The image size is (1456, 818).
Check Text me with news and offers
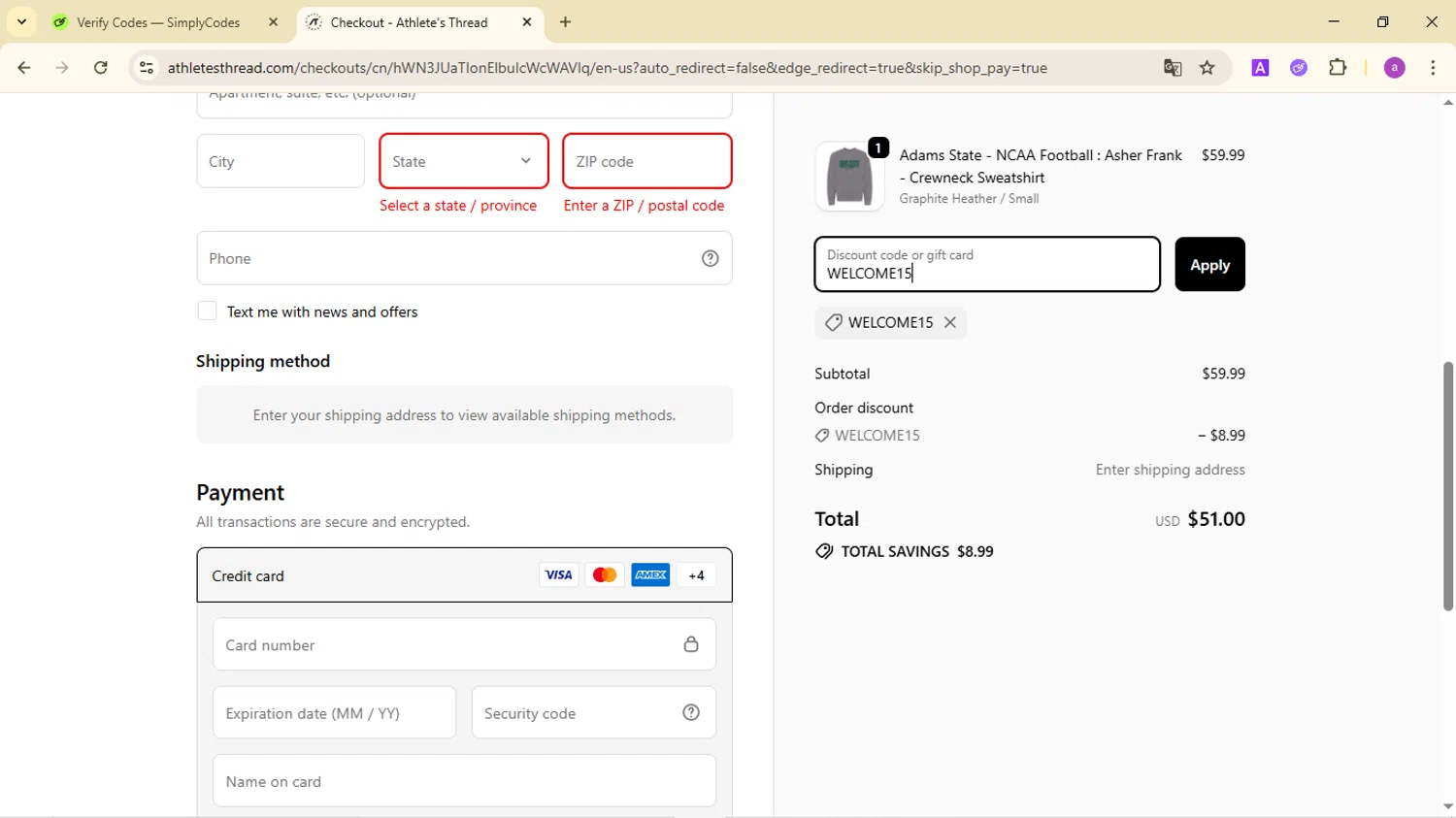pos(207,311)
